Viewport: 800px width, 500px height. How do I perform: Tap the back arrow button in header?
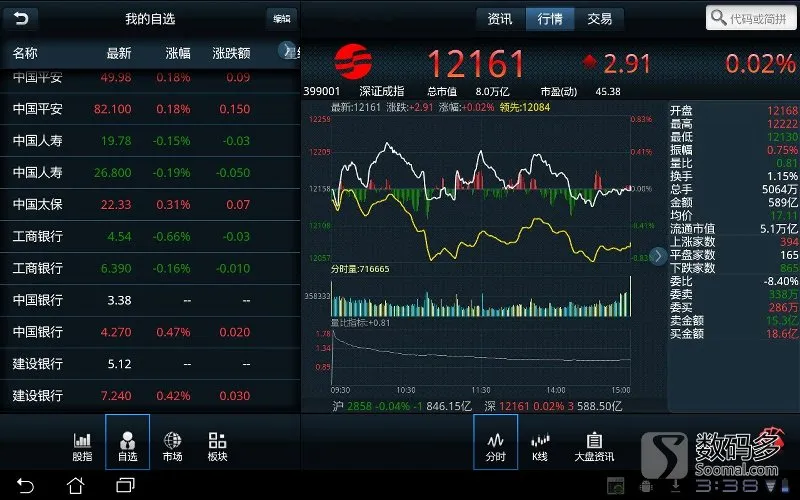(x=21, y=19)
